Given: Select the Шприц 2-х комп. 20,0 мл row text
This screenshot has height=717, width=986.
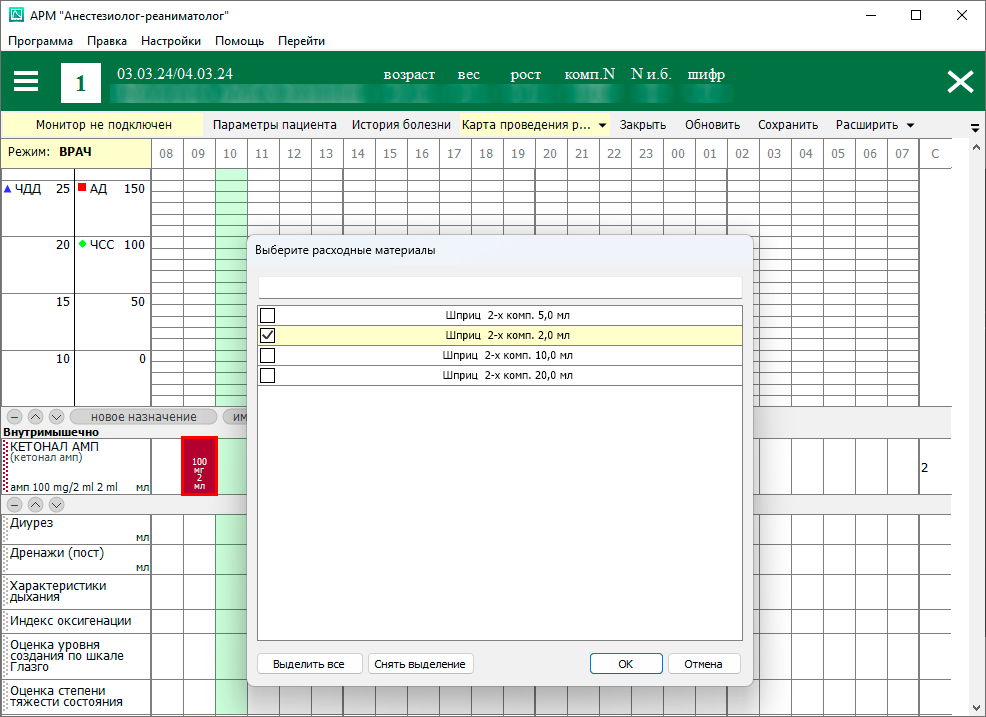Looking at the screenshot, I should 507,375.
